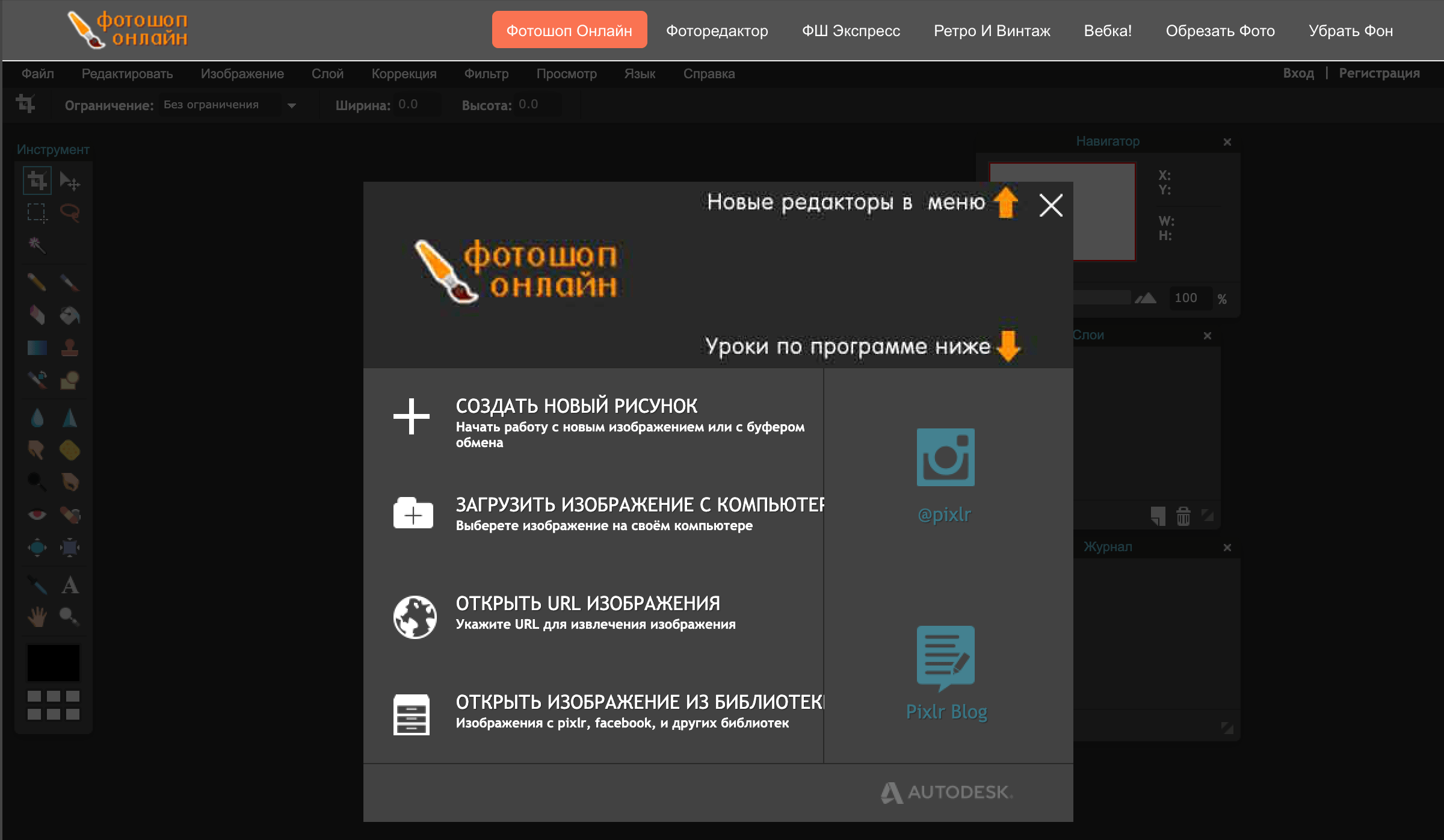Screen dimensions: 1444x840
Task: Open the Фильтр menu
Action: pyautogui.click(x=487, y=74)
